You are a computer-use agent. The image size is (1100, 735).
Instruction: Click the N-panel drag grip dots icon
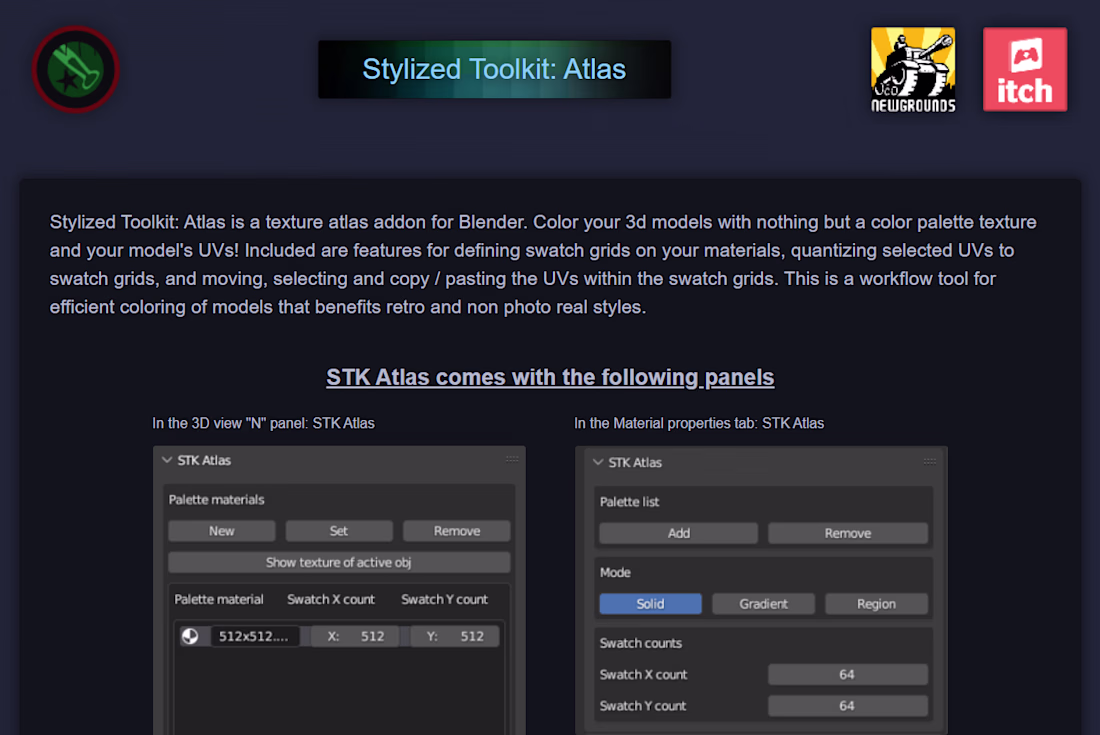512,459
